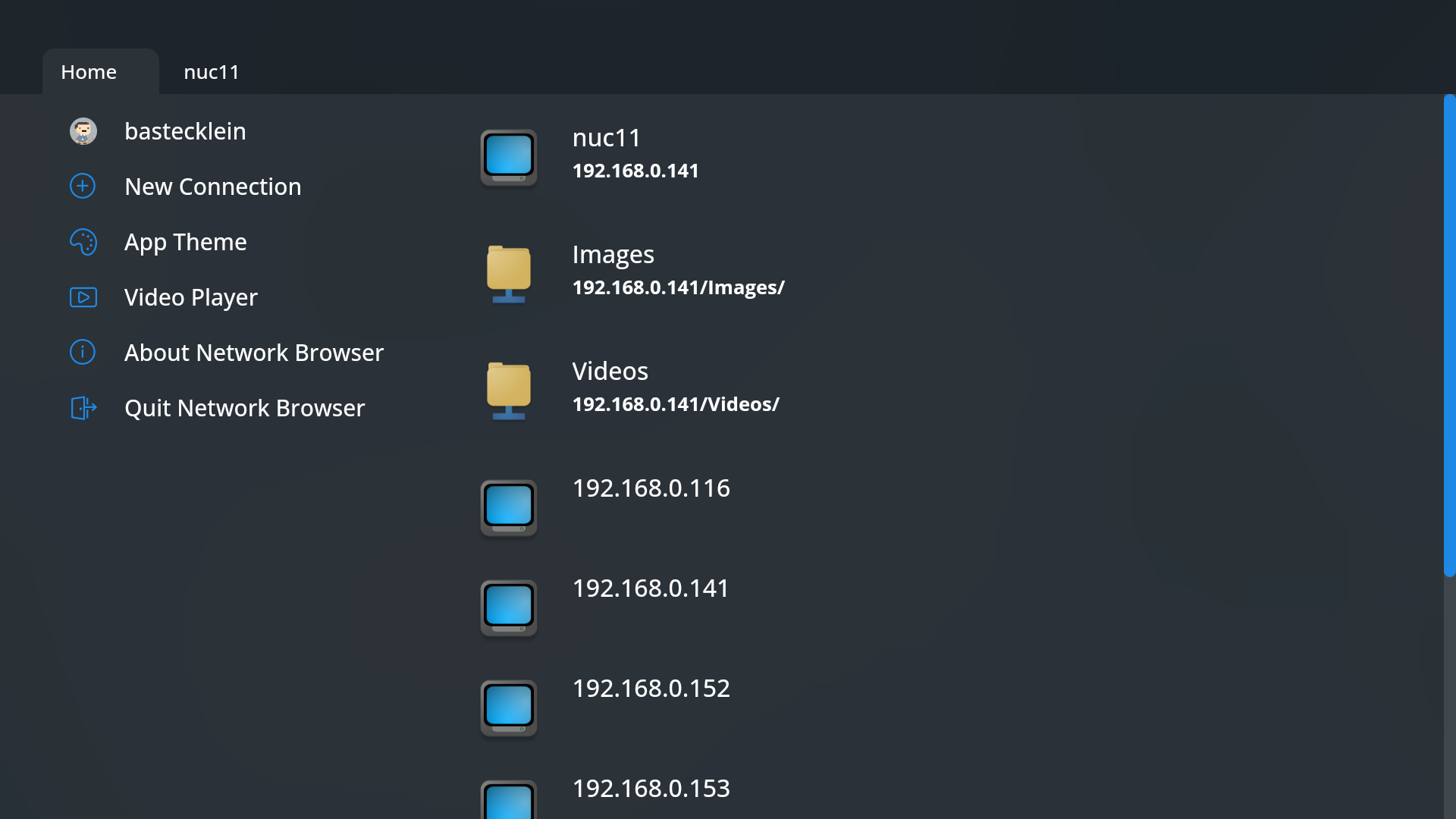The height and width of the screenshot is (819, 1456).
Task: Click computer icon for 192.168.0.116
Action: (x=509, y=507)
